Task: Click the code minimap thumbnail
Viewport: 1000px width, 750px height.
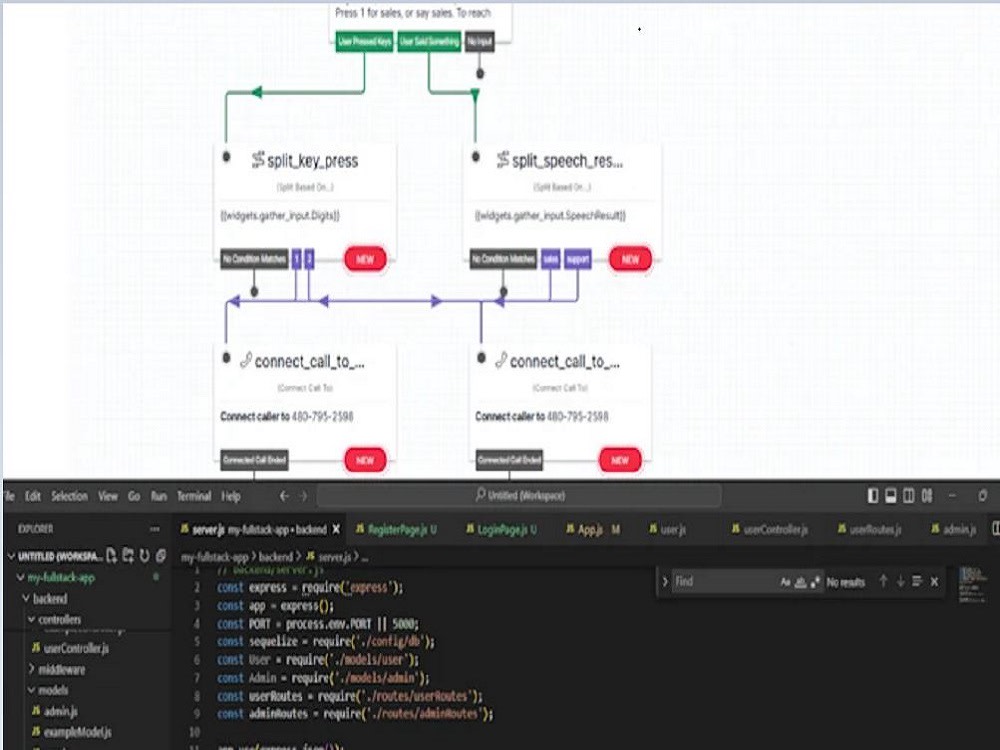Action: click(973, 583)
